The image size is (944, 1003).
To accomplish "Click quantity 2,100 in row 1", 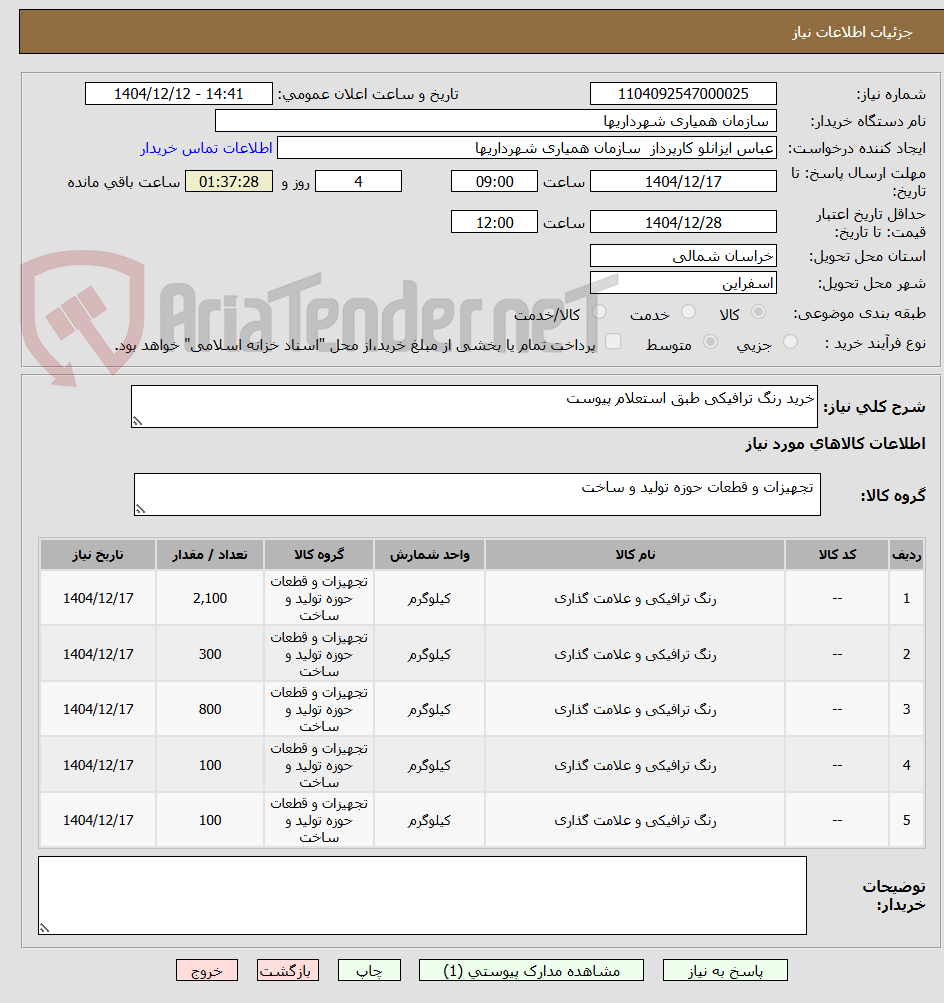I will 210,598.
